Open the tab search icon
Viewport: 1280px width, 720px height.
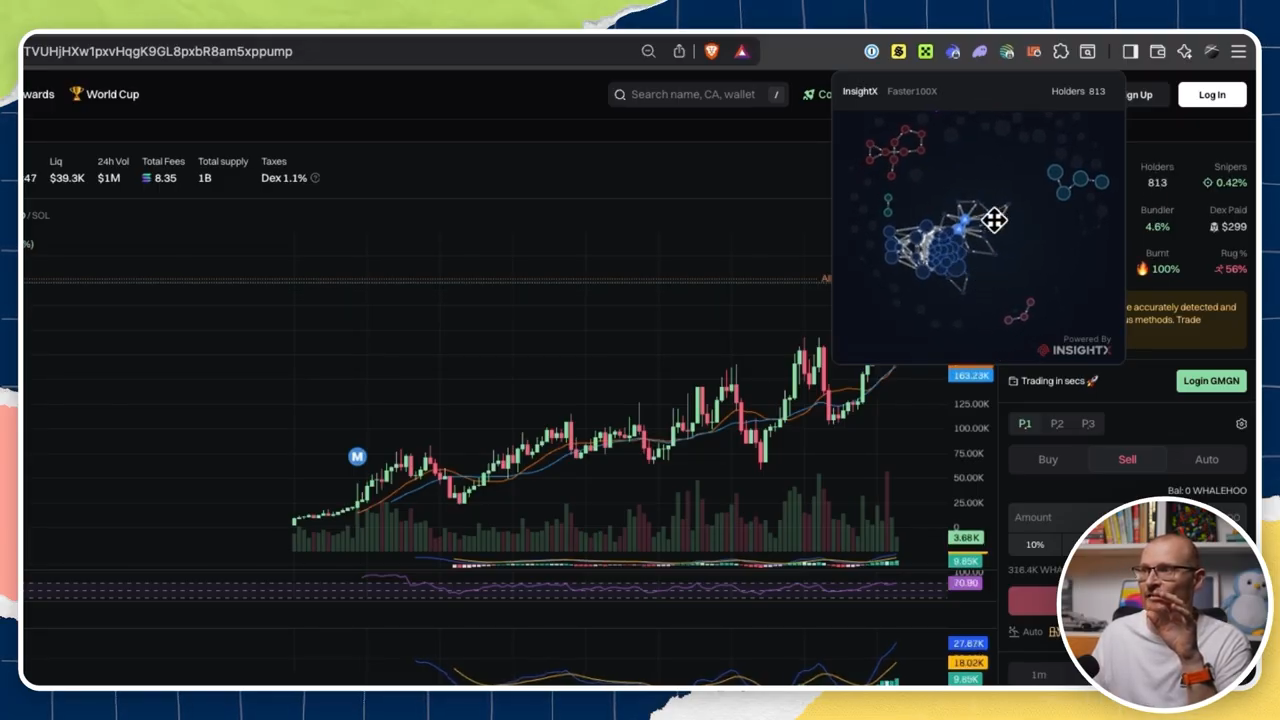(x=1088, y=51)
